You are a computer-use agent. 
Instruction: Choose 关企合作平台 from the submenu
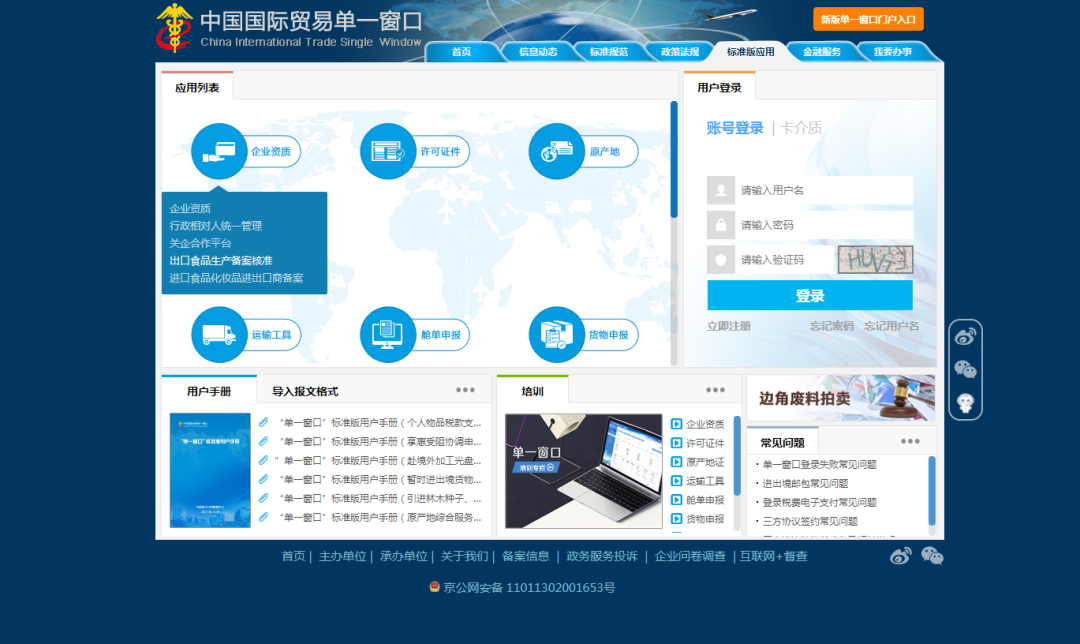tap(200, 243)
